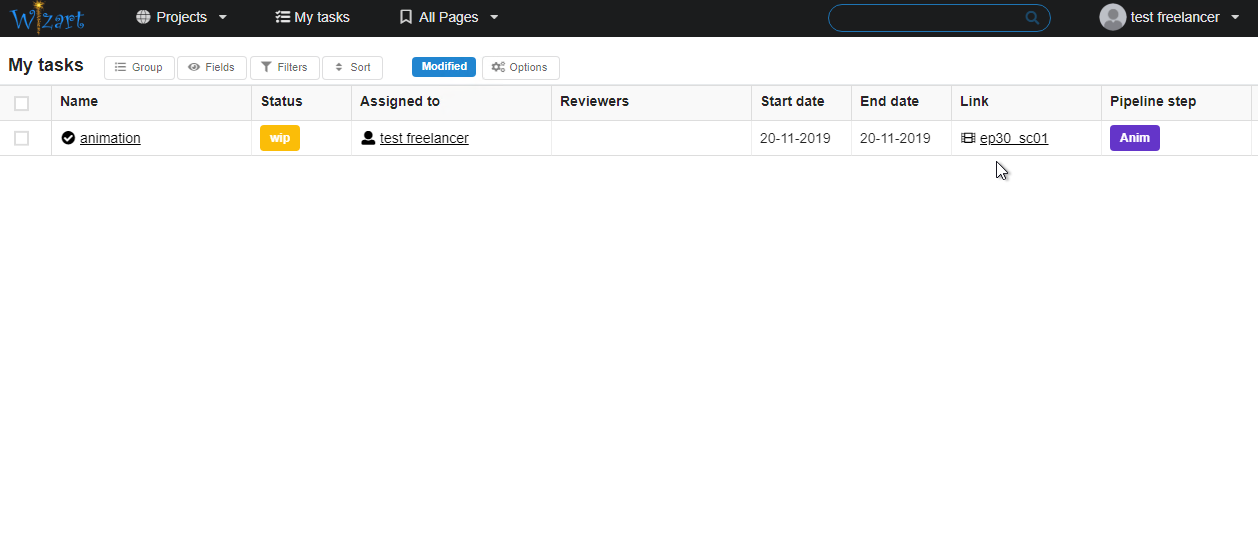Screen dimensions: 1258x559
Task: Check the animation task row checkbox
Action: click(x=22, y=138)
